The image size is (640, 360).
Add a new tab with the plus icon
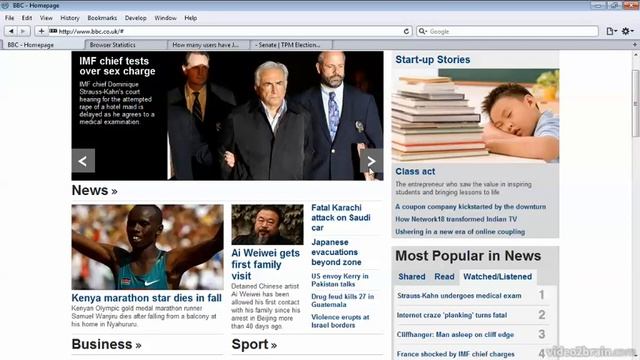click(x=635, y=44)
